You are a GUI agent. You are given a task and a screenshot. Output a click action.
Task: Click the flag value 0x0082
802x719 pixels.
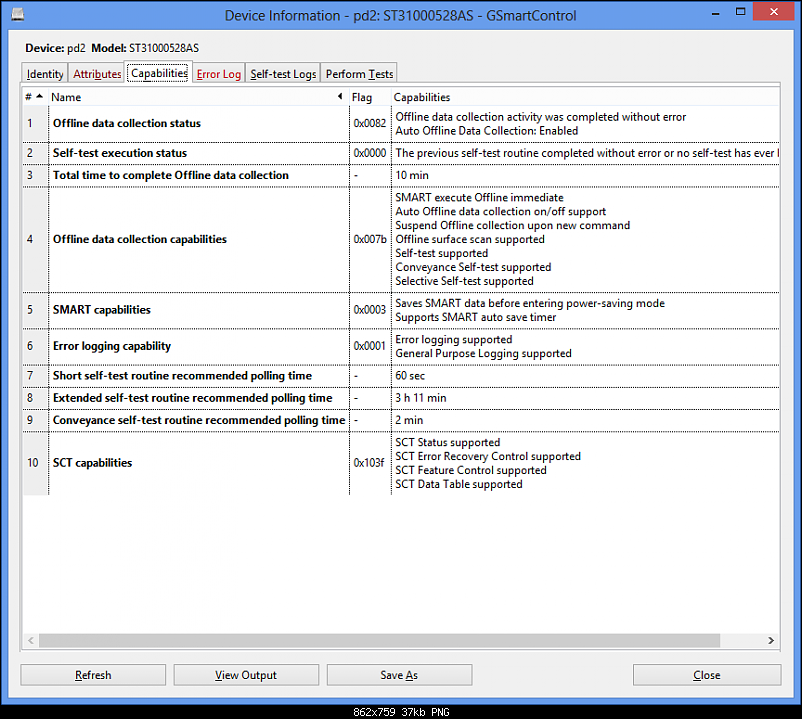click(x=369, y=123)
